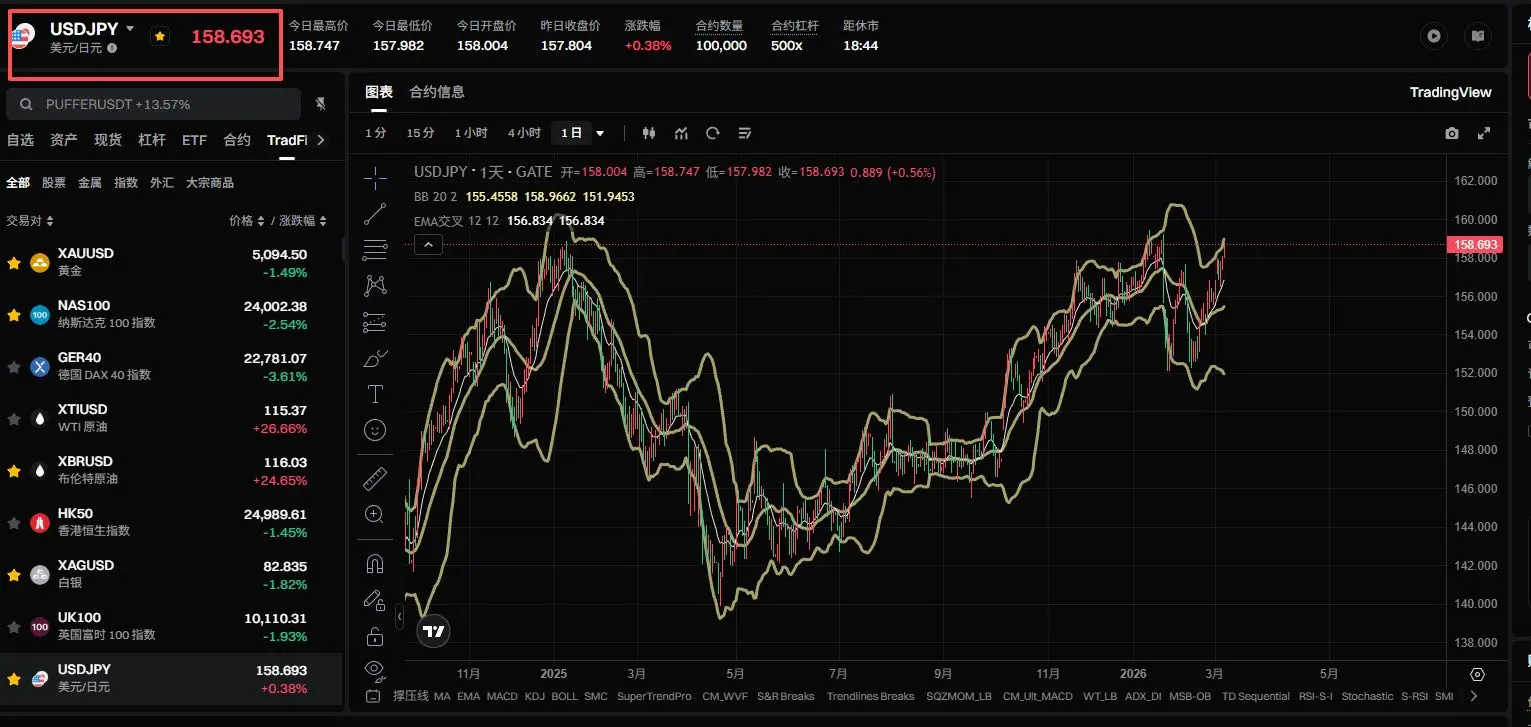This screenshot has width=1531, height=727.
Task: Click the replay refresh icon in toolbar
Action: tap(713, 133)
